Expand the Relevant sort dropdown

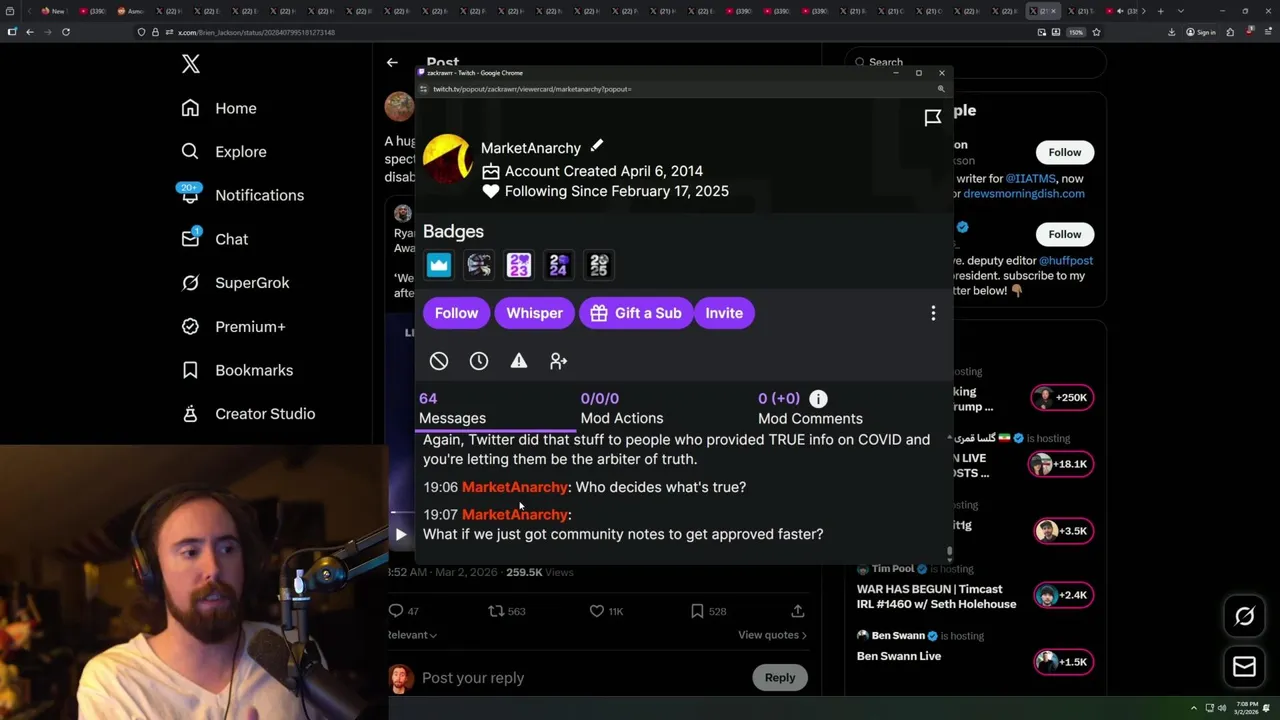412,635
